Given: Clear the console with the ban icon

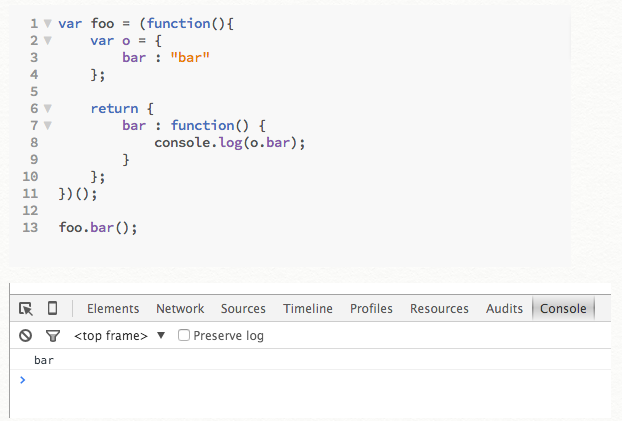Looking at the screenshot, I should (x=25, y=335).
